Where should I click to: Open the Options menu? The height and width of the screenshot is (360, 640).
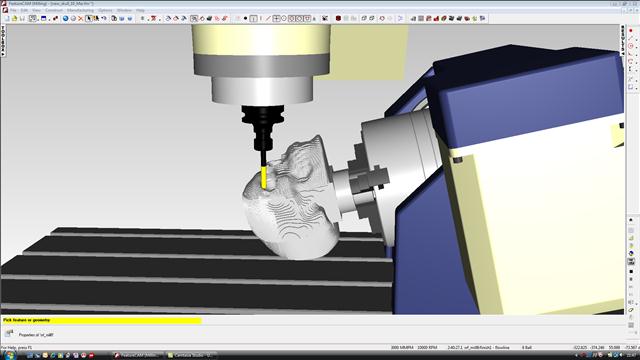105,10
